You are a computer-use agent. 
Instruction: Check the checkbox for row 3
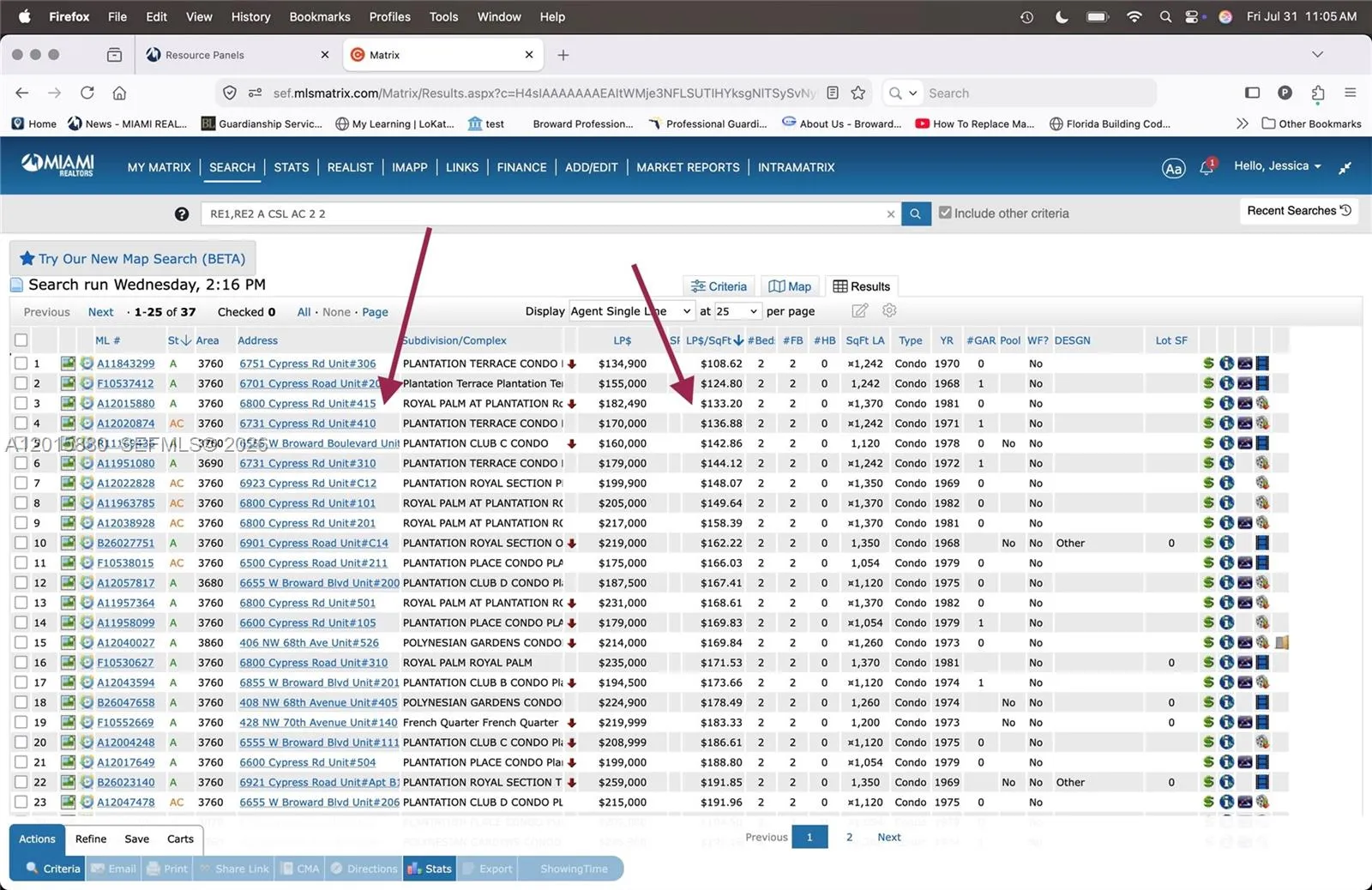coord(21,403)
